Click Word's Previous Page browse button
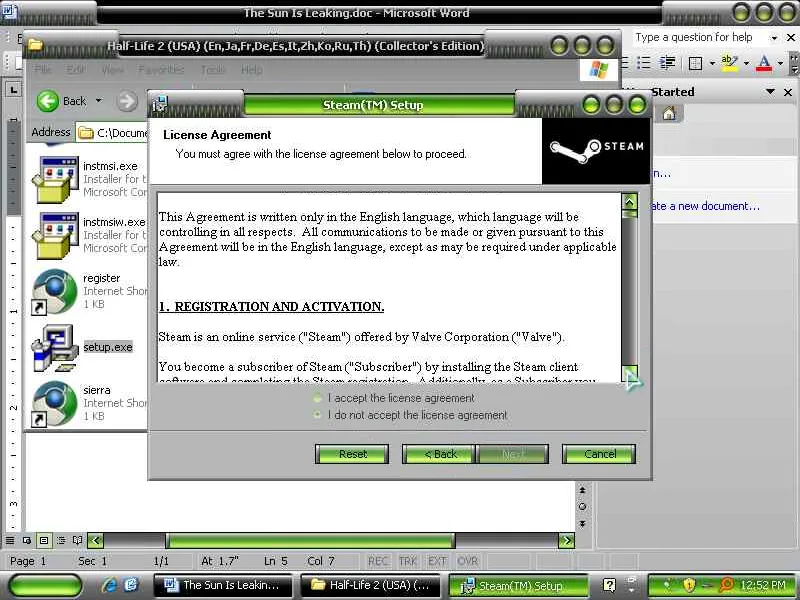 coord(582,490)
